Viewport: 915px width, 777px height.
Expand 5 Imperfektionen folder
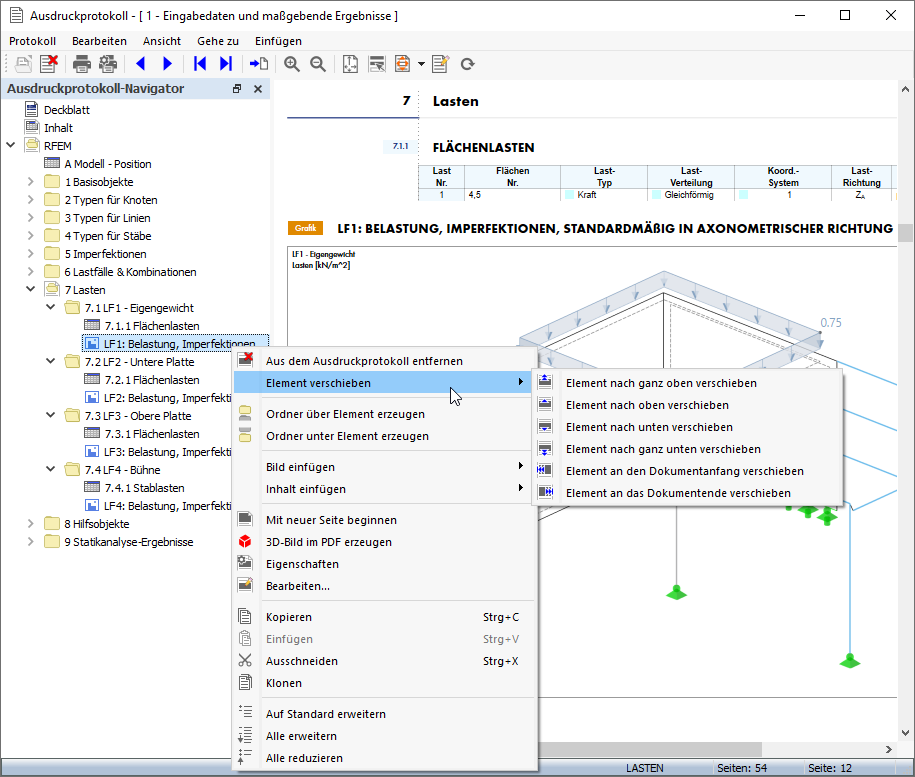coord(30,253)
